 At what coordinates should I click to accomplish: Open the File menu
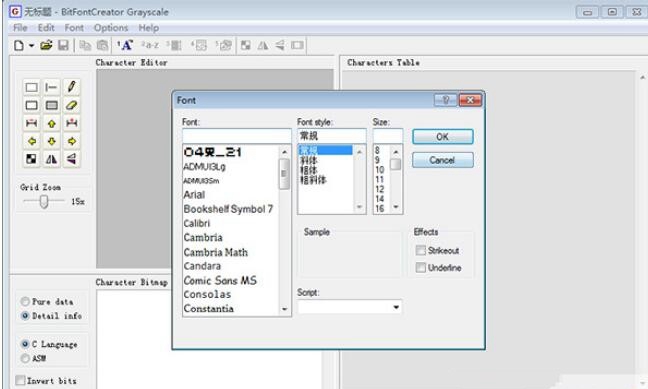pos(20,28)
